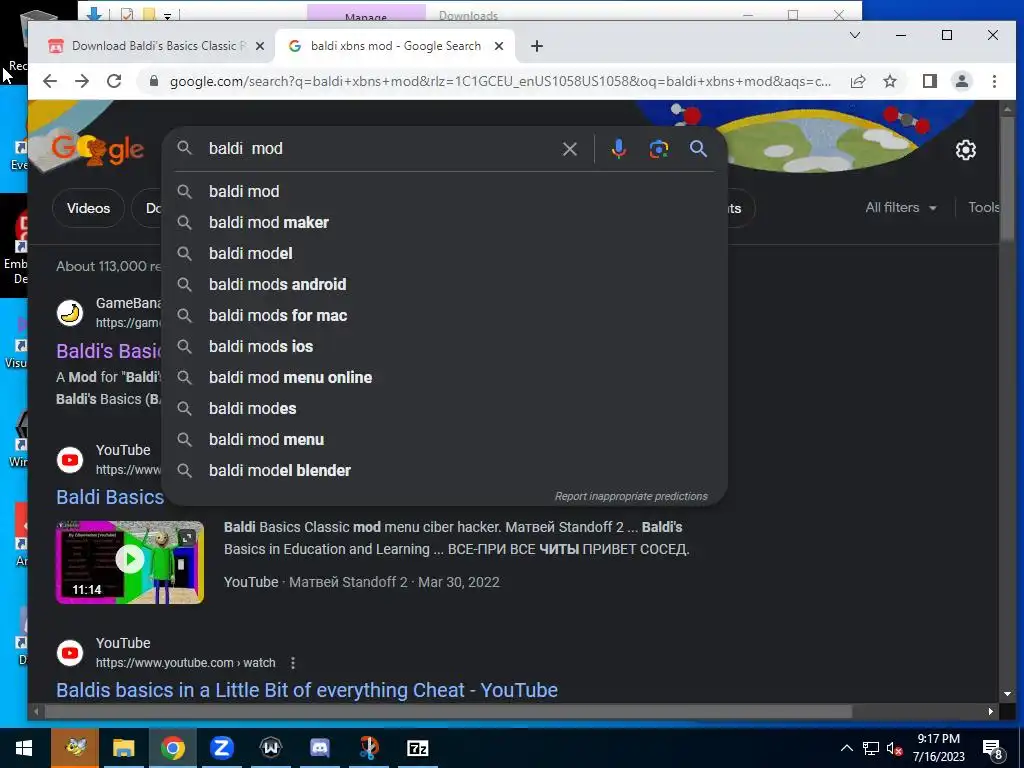Click the browser forward arrow

(x=82, y=81)
